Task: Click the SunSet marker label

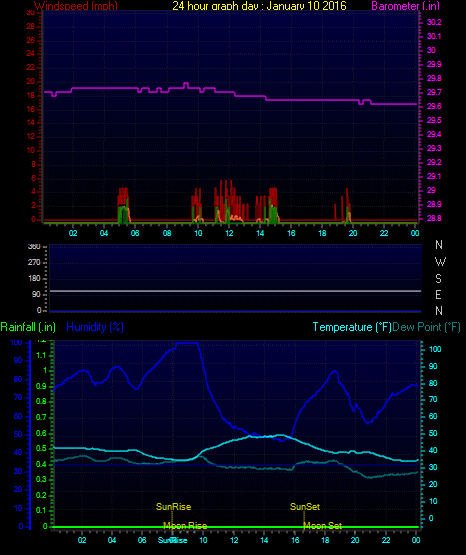Action: [305, 507]
